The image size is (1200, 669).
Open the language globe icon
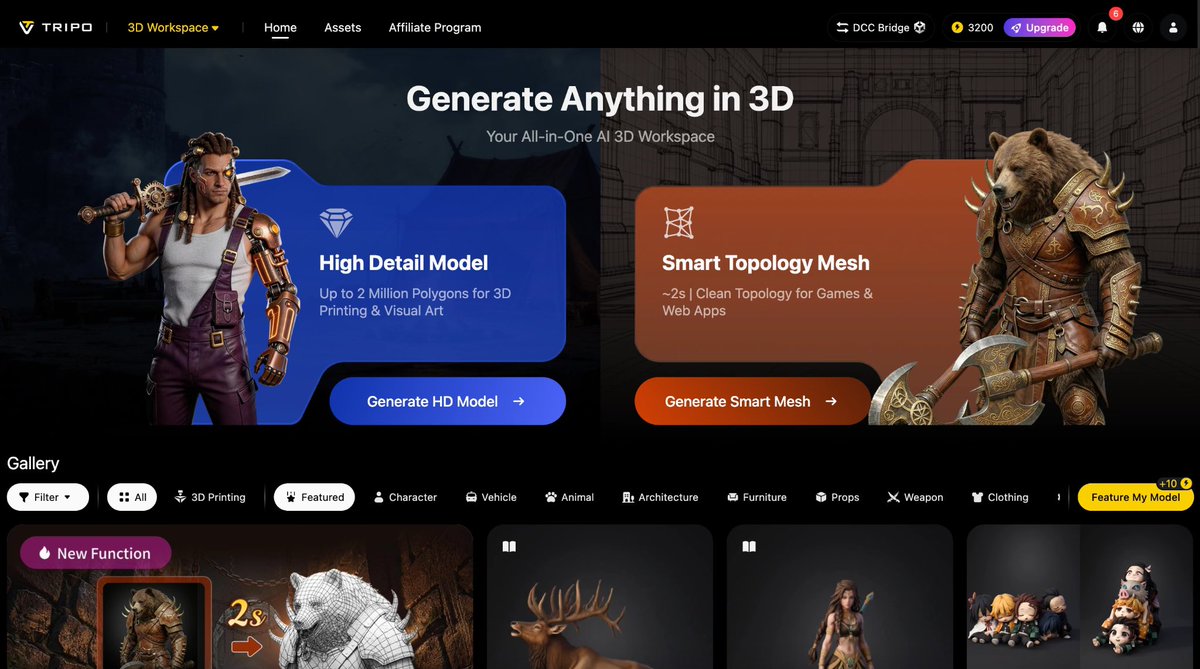[x=1138, y=27]
